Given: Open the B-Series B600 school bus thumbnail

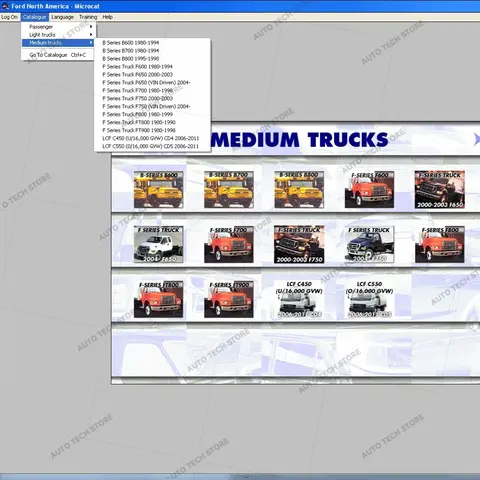Looking at the screenshot, I should (159, 190).
